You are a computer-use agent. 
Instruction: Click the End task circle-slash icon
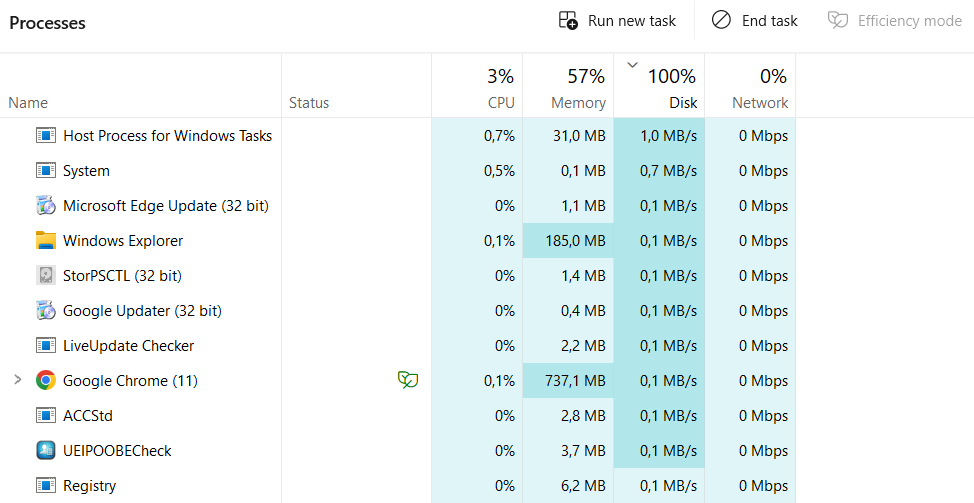pyautogui.click(x=721, y=20)
